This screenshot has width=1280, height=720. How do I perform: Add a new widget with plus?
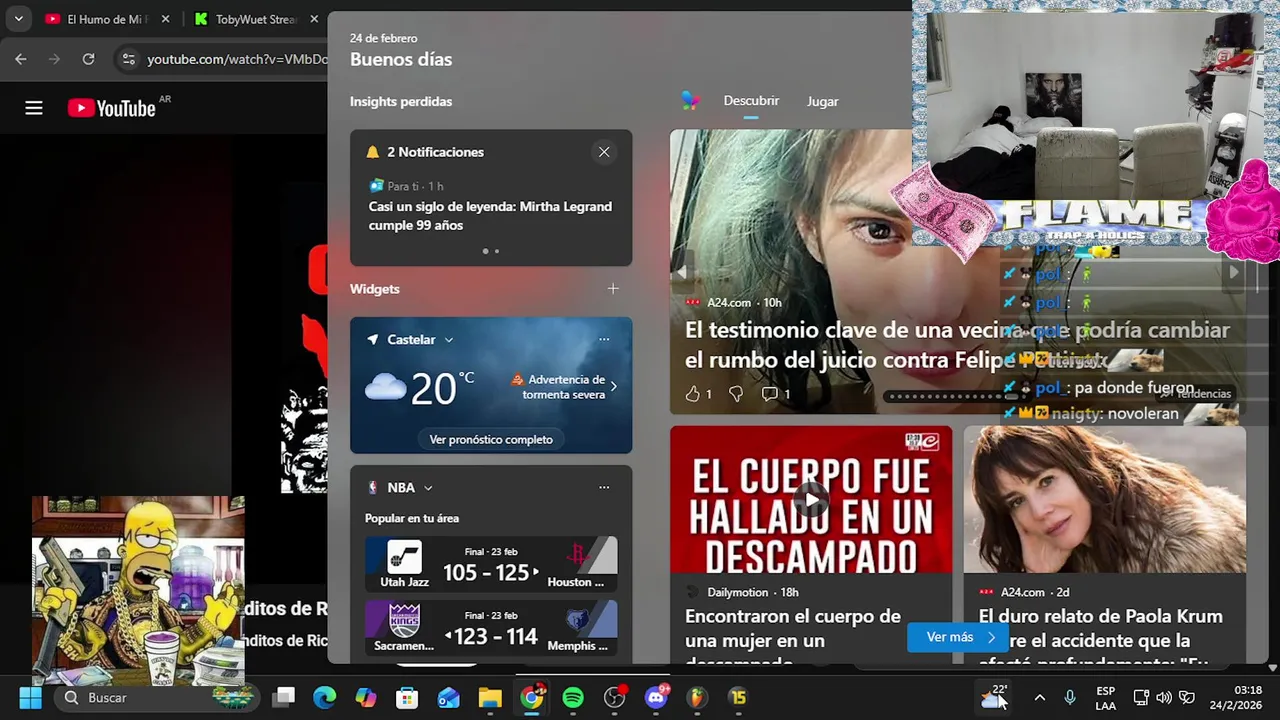pyautogui.click(x=613, y=289)
